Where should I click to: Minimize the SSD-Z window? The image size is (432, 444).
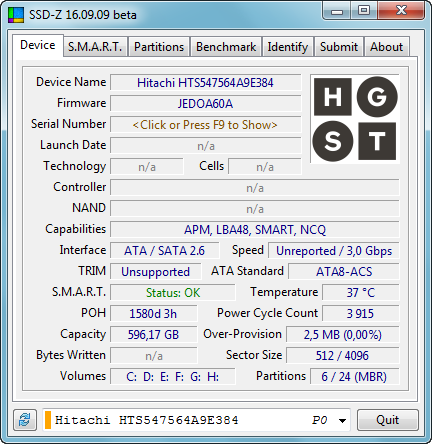point(337,11)
